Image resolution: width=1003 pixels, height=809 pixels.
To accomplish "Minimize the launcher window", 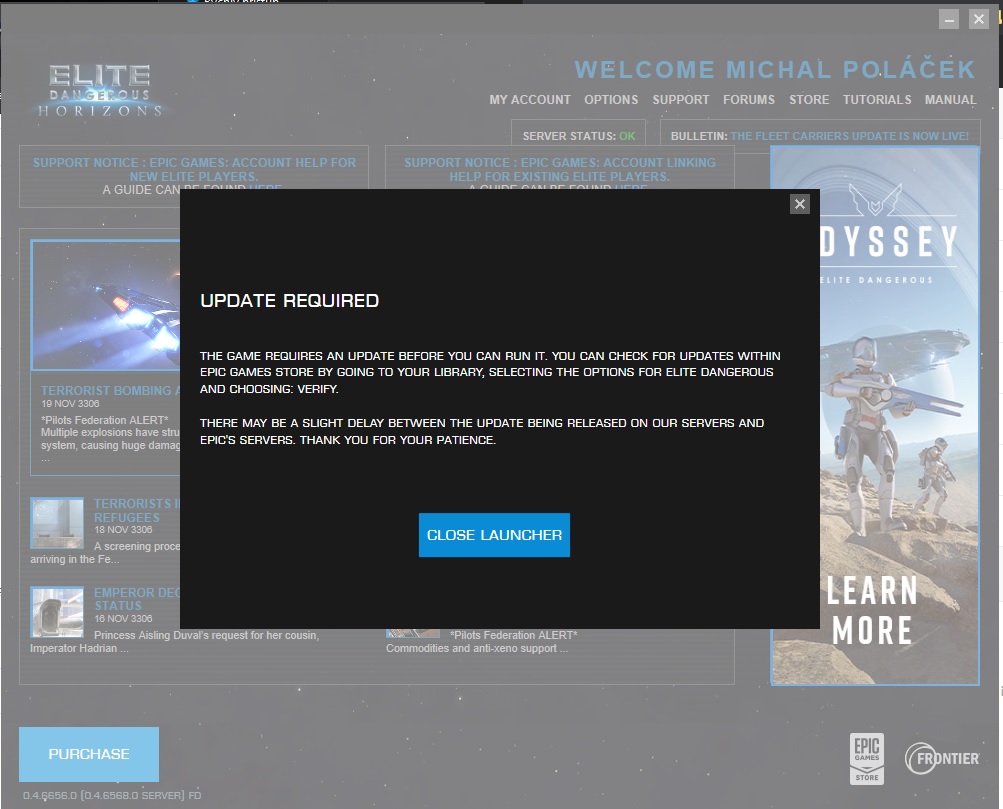I will pyautogui.click(x=949, y=19).
